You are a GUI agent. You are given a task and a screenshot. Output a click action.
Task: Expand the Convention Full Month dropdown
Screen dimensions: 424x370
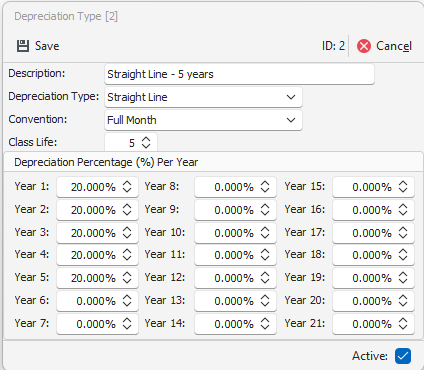pos(203,120)
